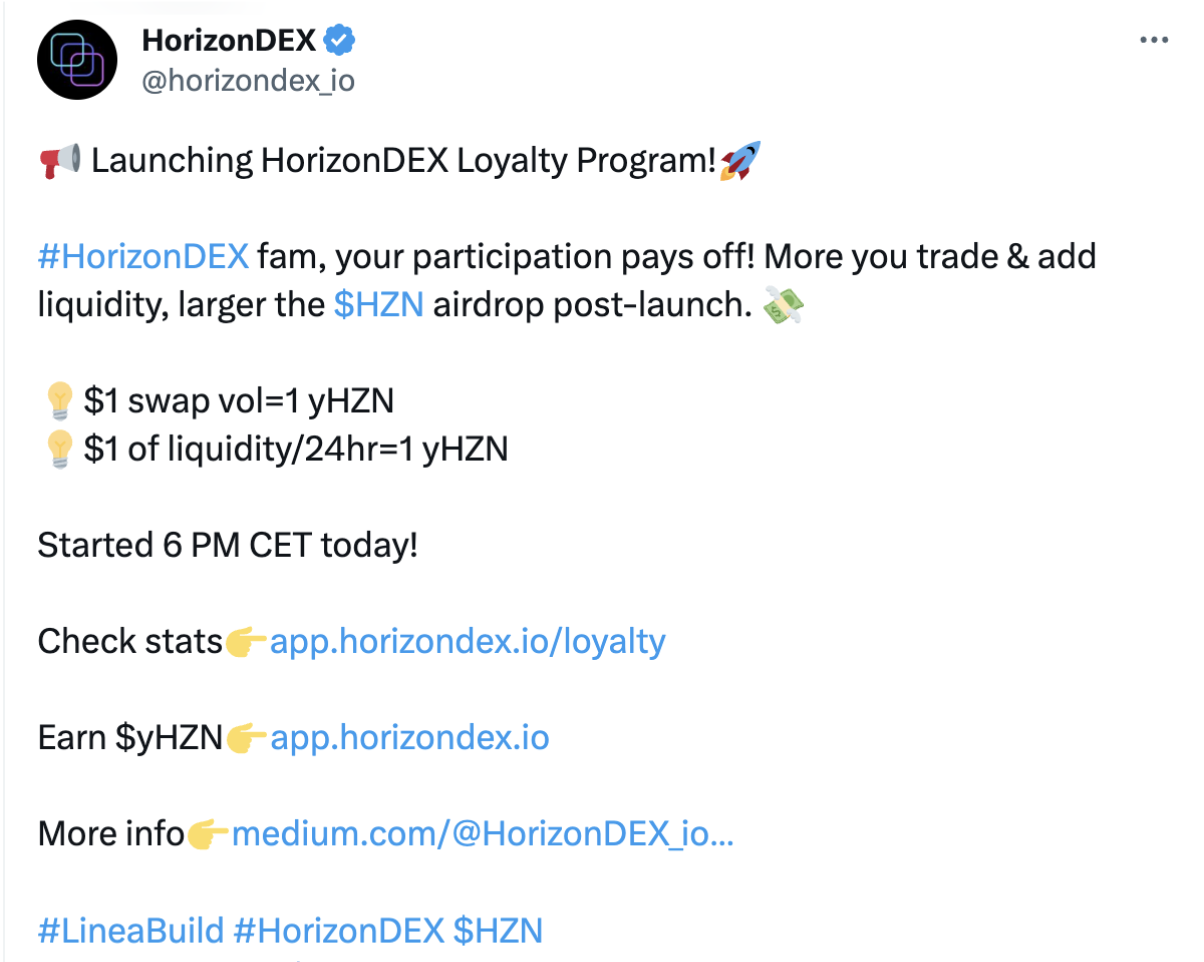Click the flying money emoji
Image resolution: width=1204 pixels, height=962 pixels.
tap(782, 305)
